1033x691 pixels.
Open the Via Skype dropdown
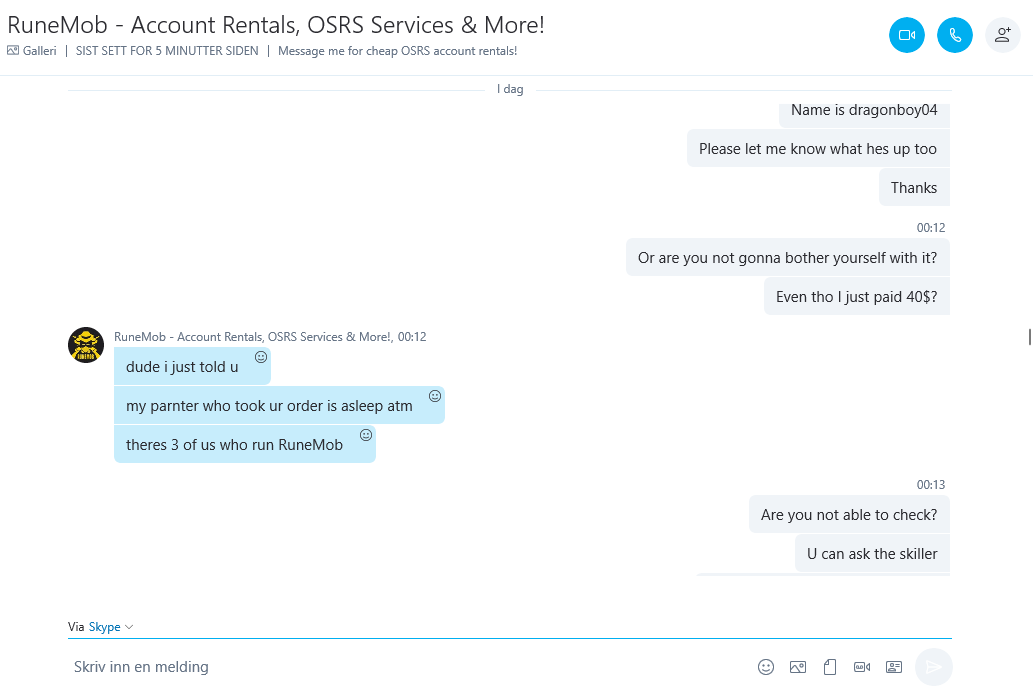point(110,626)
